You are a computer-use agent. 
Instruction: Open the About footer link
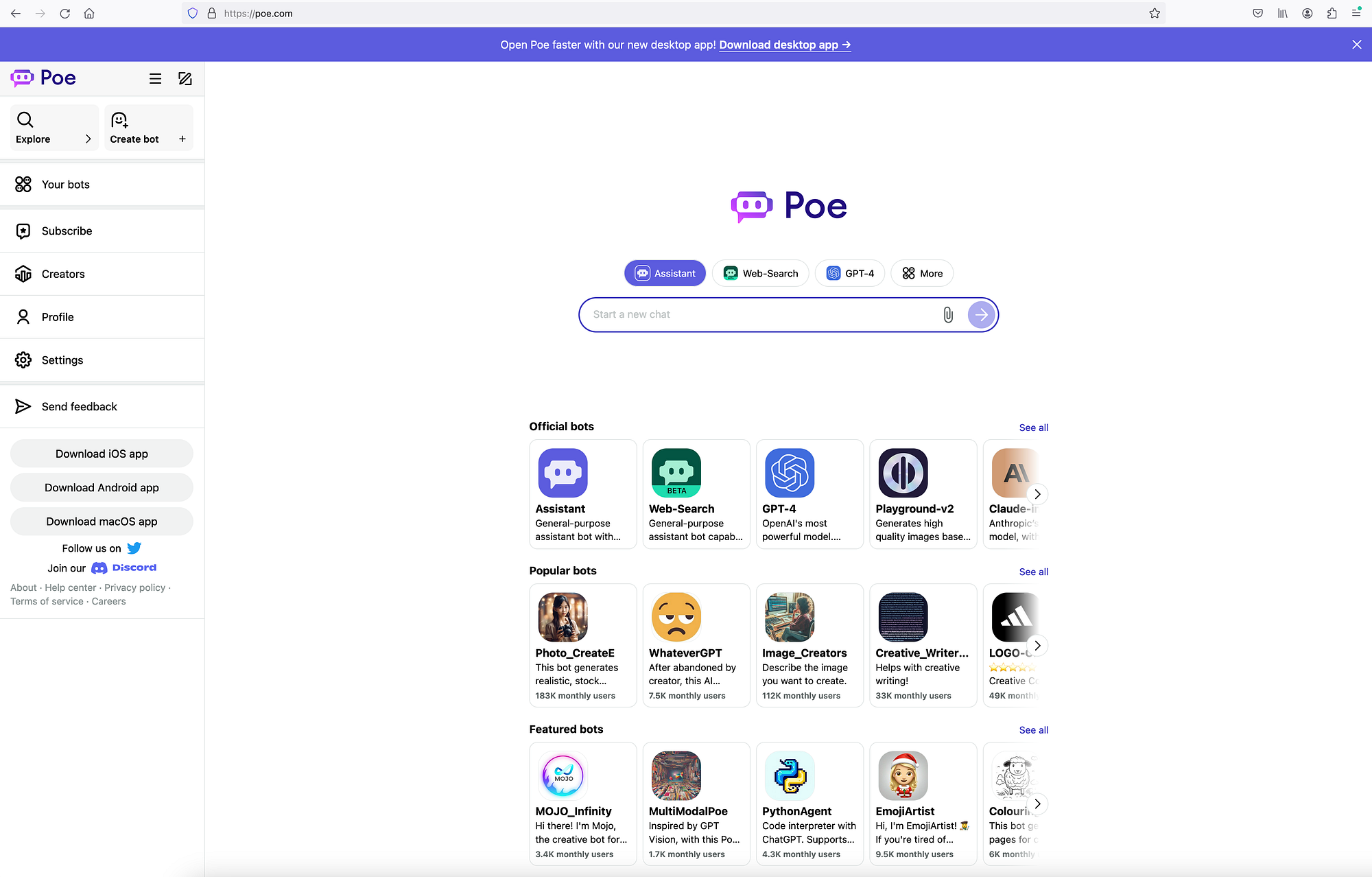[23, 588]
